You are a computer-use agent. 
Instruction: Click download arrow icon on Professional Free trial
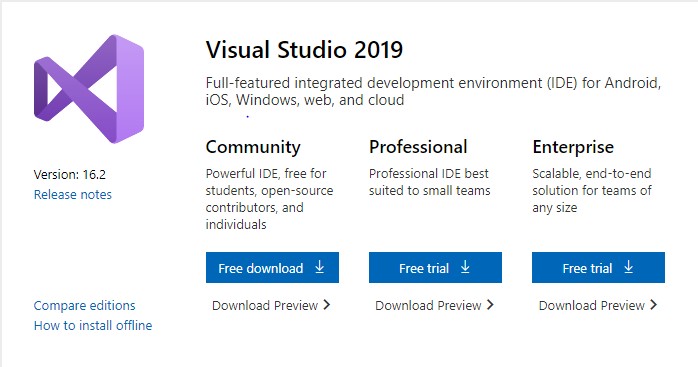465,267
